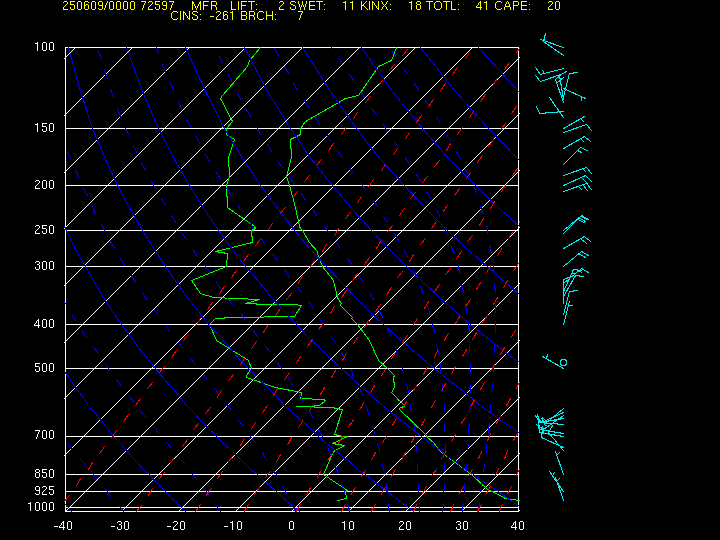The width and height of the screenshot is (720, 540).
Task: Click the 400 pressure level label
Action: 45,324
